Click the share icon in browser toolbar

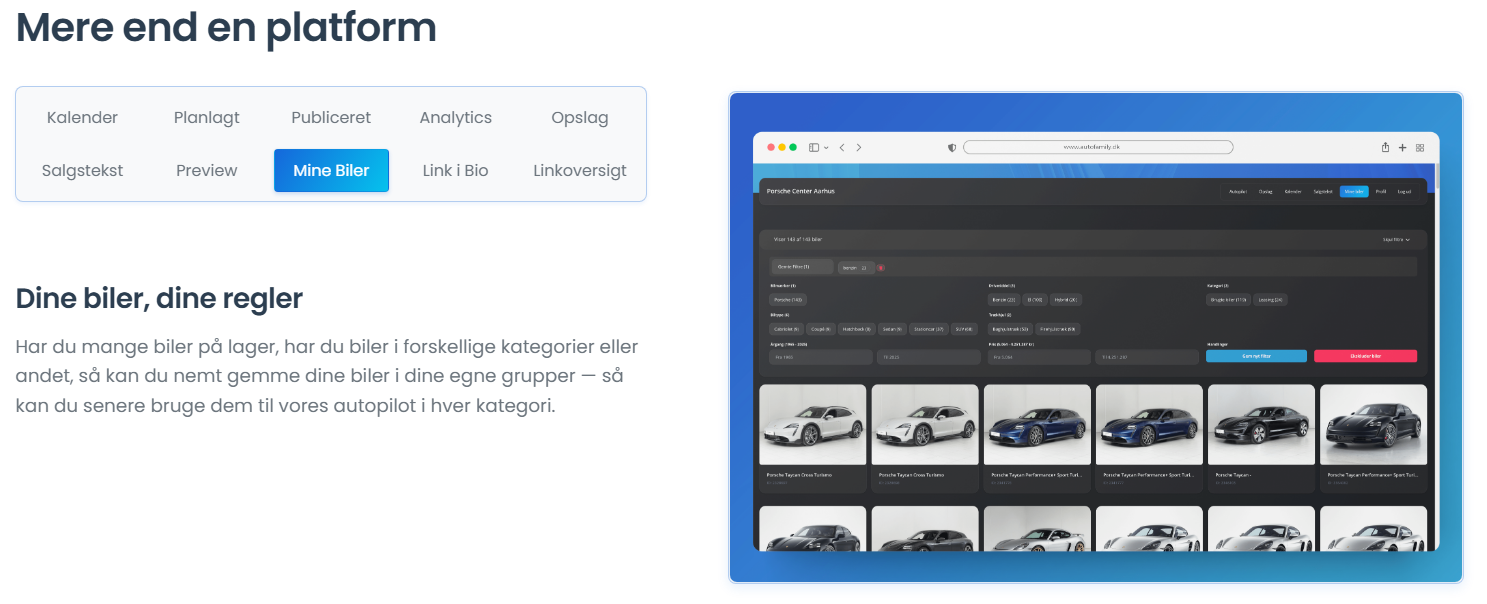click(x=1385, y=147)
